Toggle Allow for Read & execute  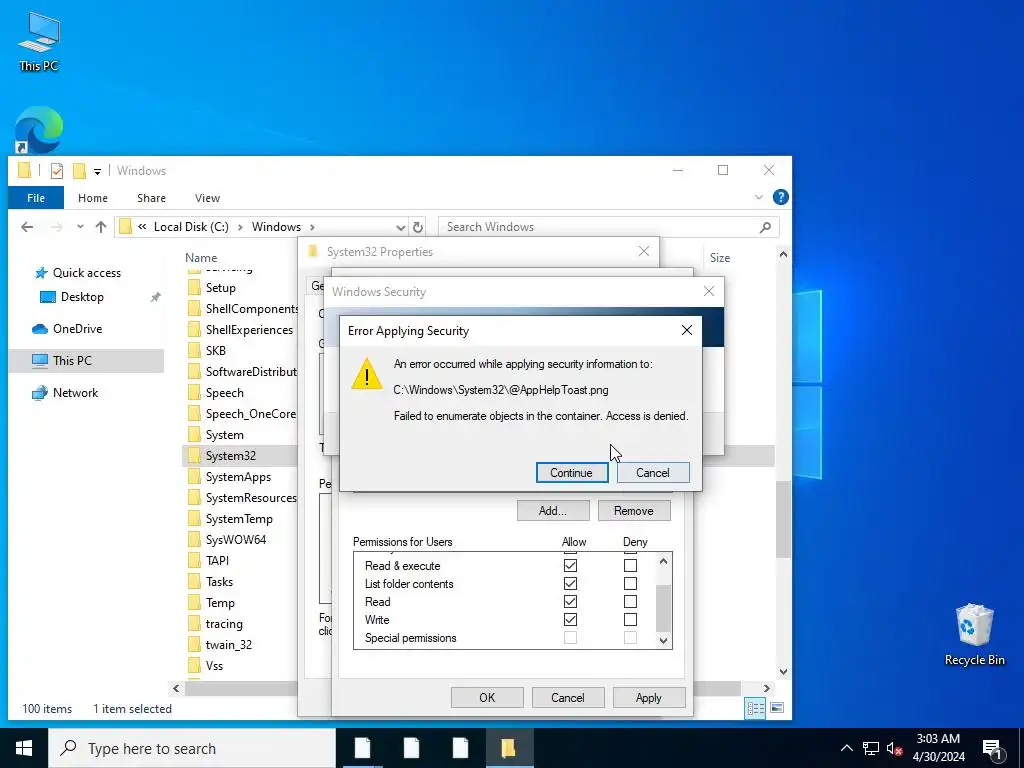pyautogui.click(x=570, y=566)
